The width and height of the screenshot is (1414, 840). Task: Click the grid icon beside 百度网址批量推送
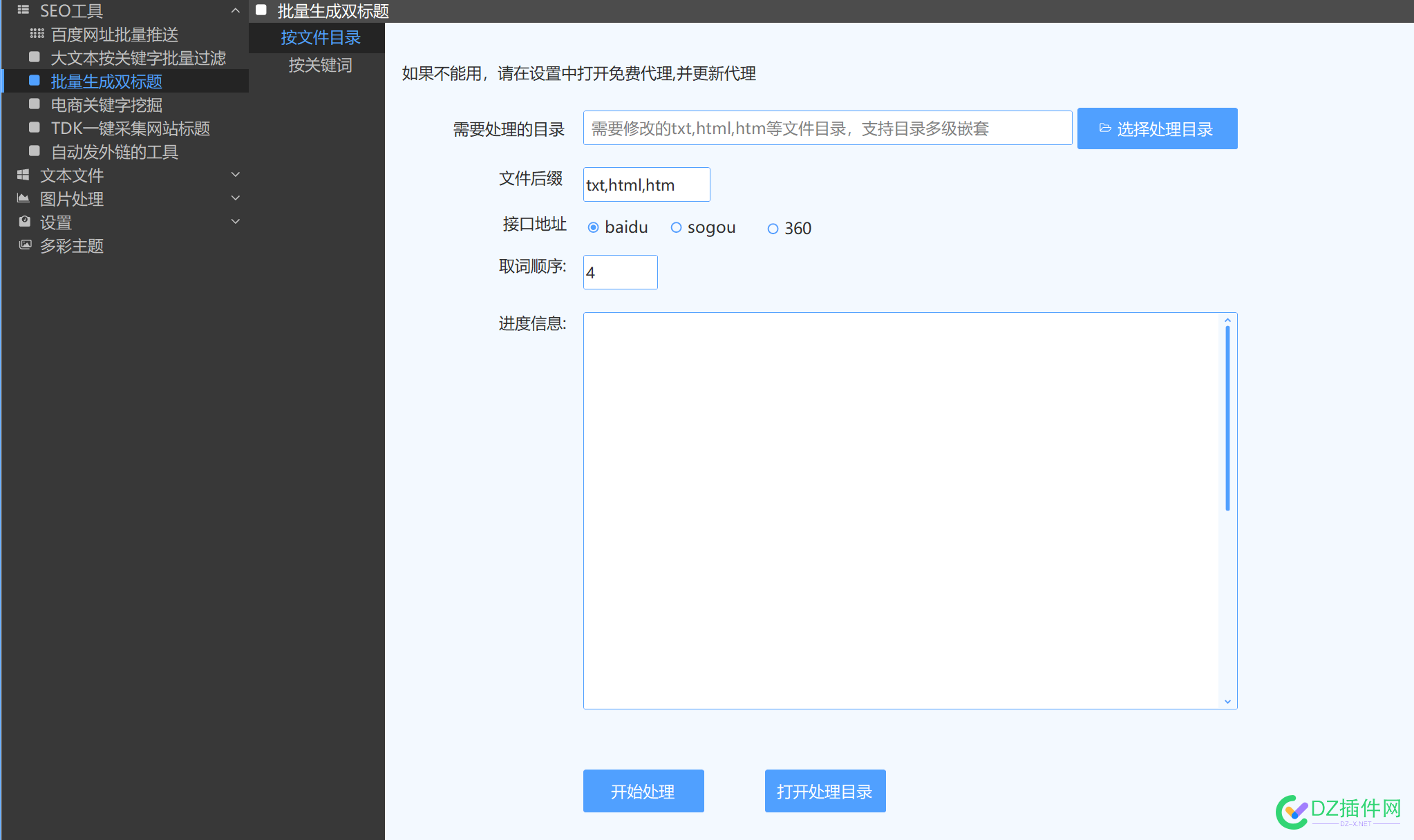[x=37, y=34]
